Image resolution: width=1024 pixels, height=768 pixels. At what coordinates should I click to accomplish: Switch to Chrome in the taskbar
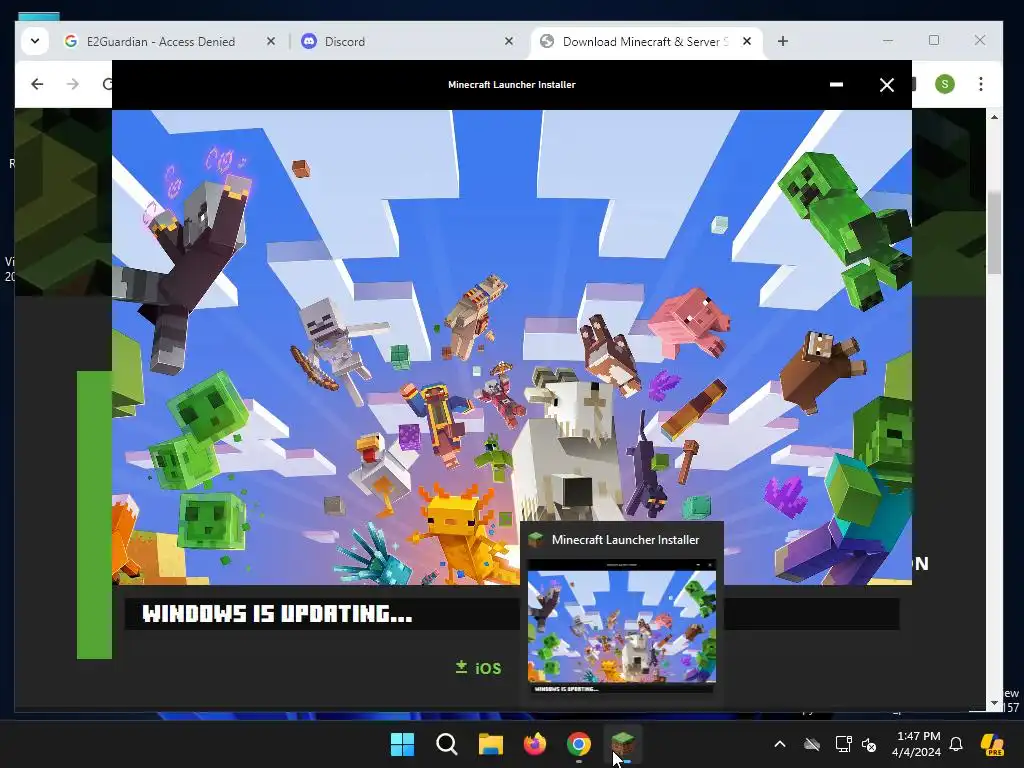[x=579, y=744]
